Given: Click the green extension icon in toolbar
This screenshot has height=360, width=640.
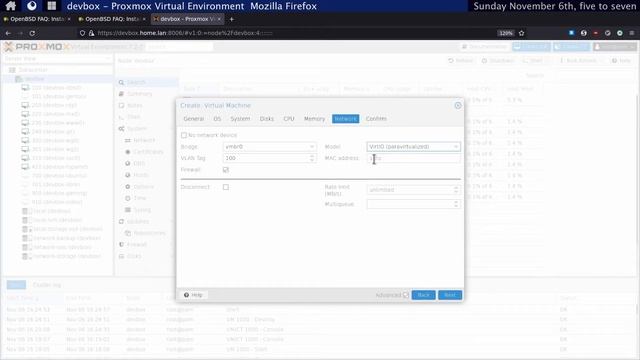Looking at the screenshot, I should [x=620, y=33].
